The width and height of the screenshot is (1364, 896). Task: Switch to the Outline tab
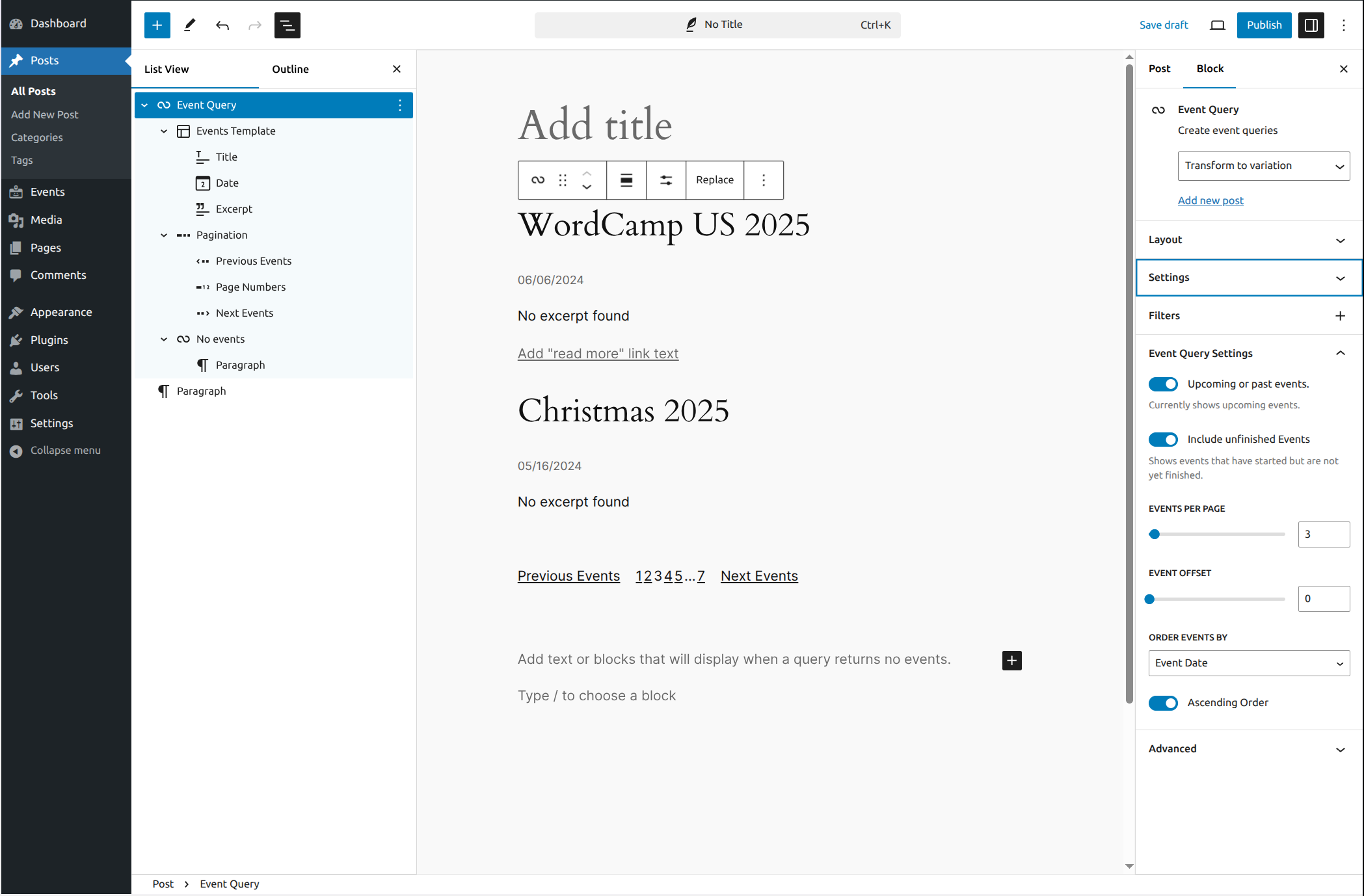pos(290,69)
